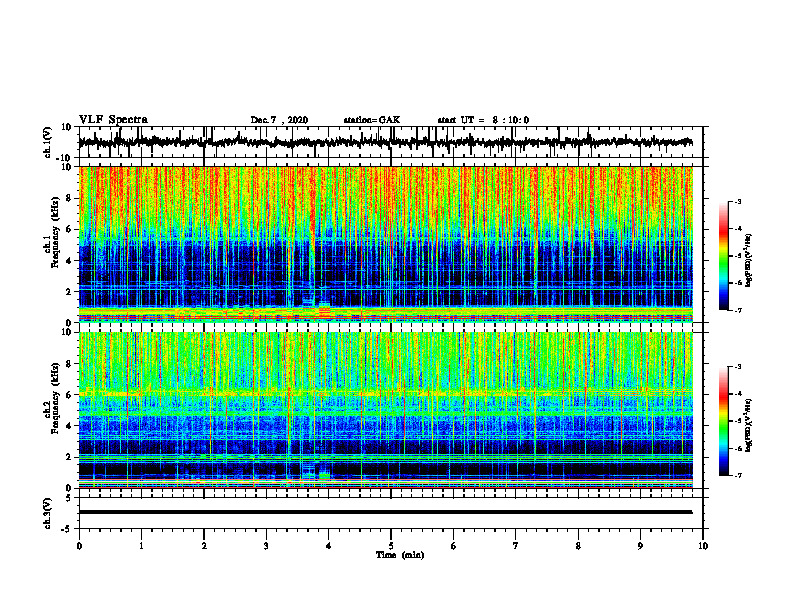Click the "VLF Spectra" plot title
Viewport: 792px width, 612px height.
[x=113, y=120]
